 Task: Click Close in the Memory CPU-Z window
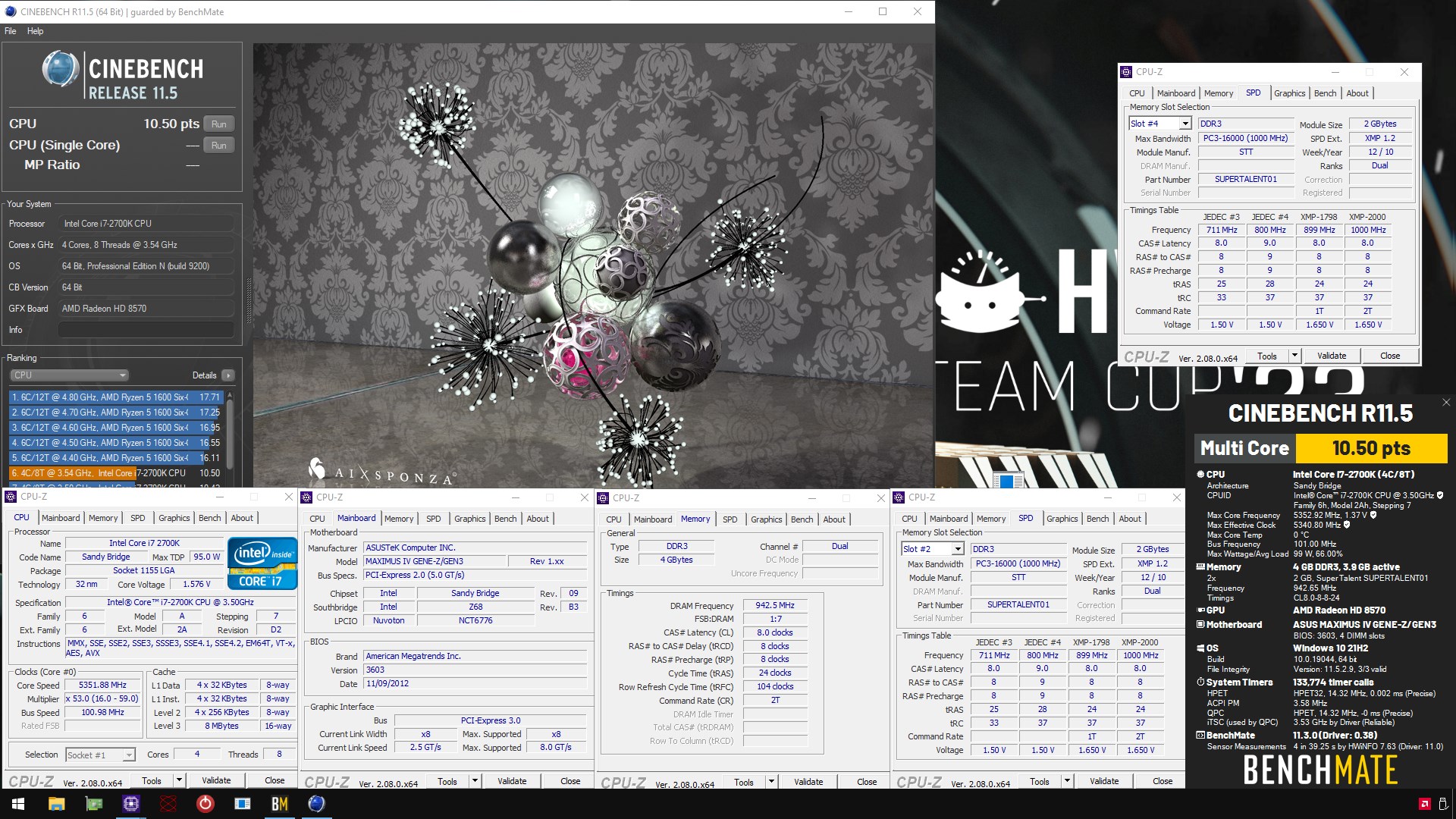click(867, 782)
